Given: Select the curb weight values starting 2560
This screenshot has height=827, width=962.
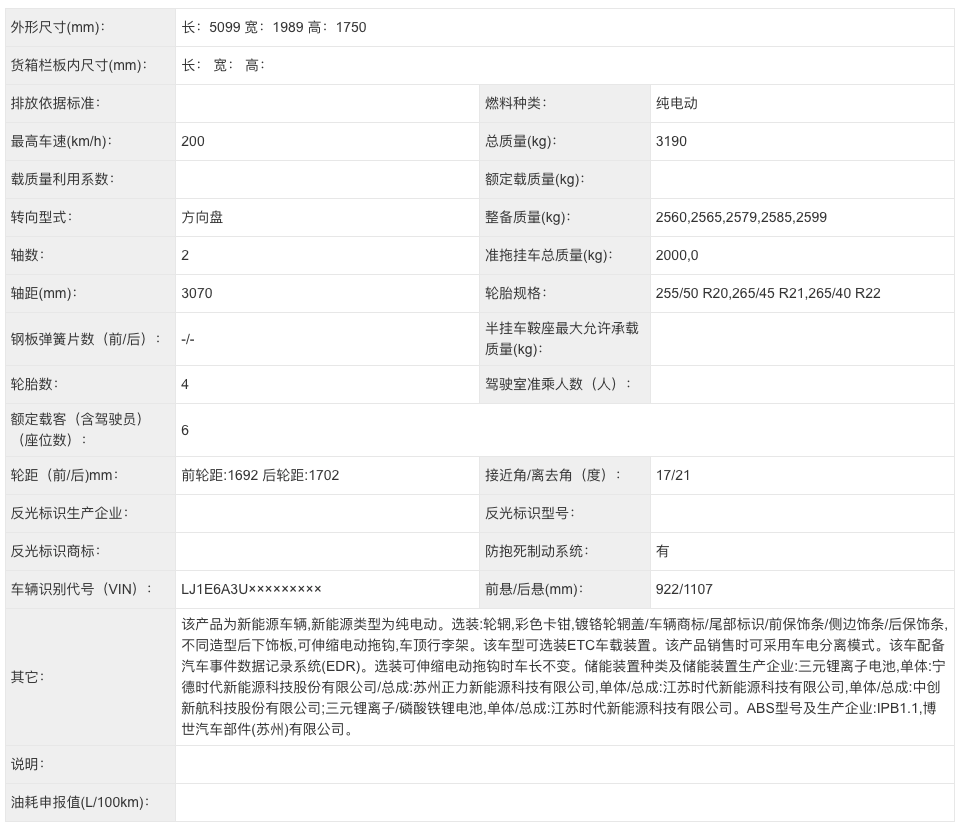Looking at the screenshot, I should coord(741,217).
